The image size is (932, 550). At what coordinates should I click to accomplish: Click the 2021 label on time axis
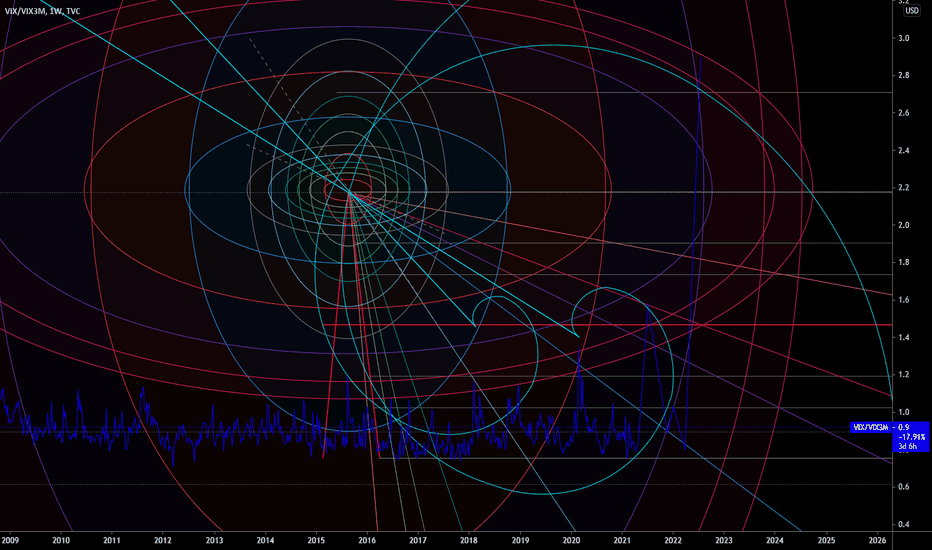point(622,540)
